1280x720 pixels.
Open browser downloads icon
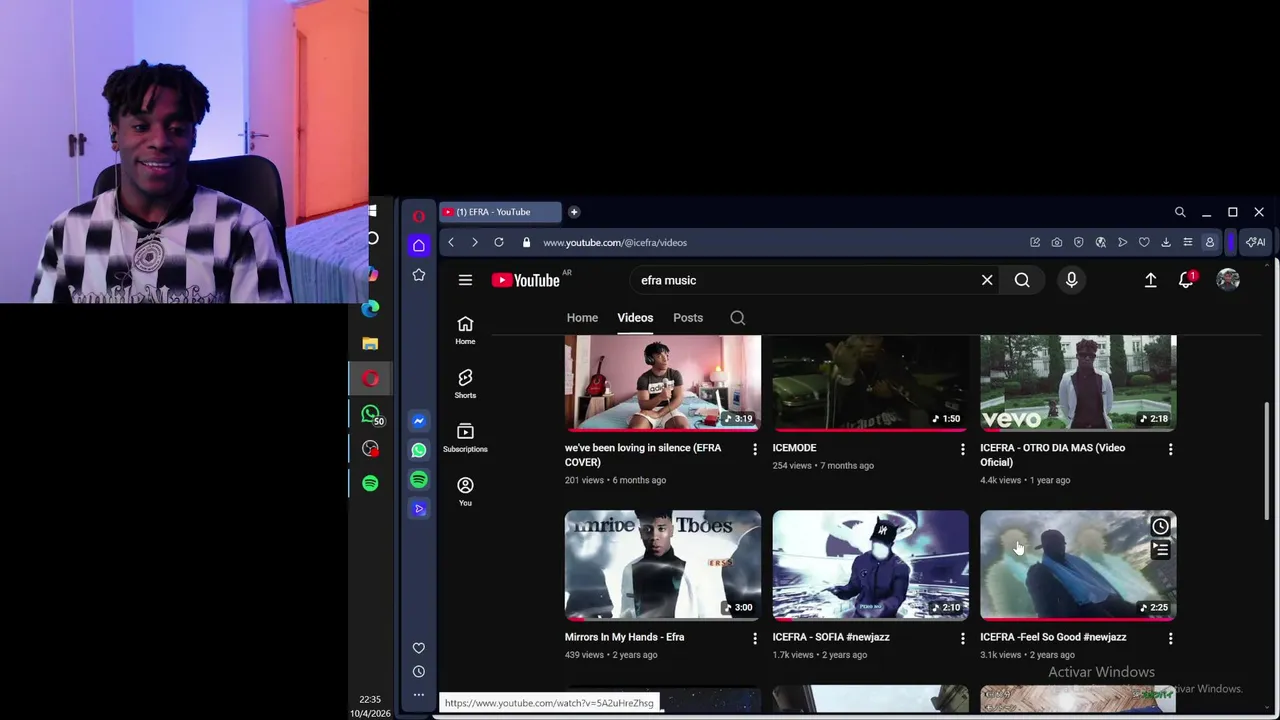point(1166,242)
